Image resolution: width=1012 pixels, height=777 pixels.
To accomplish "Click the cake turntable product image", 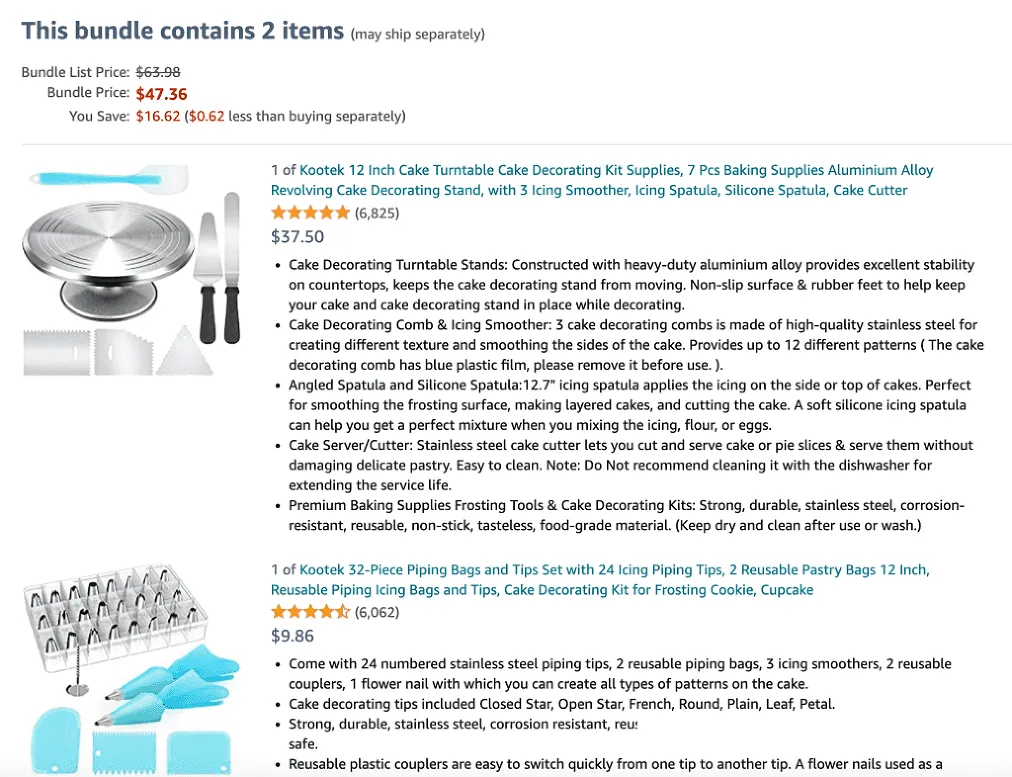I will tap(132, 270).
